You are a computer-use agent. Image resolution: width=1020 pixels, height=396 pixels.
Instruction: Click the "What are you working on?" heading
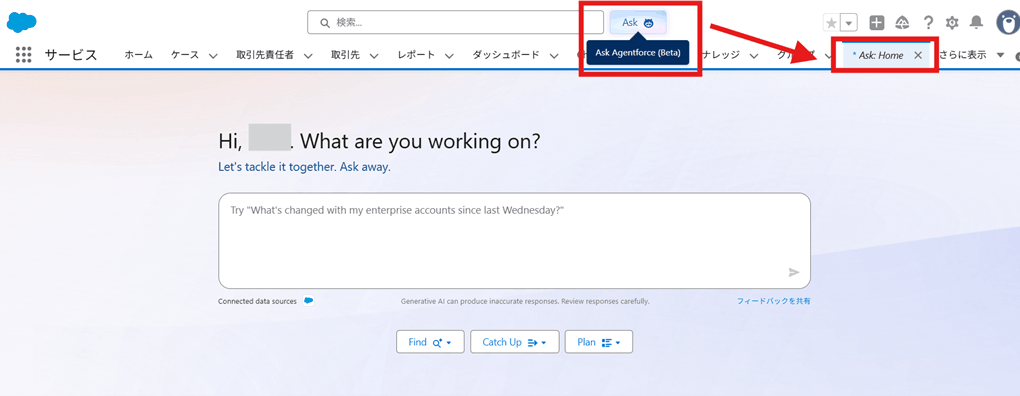tap(420, 140)
